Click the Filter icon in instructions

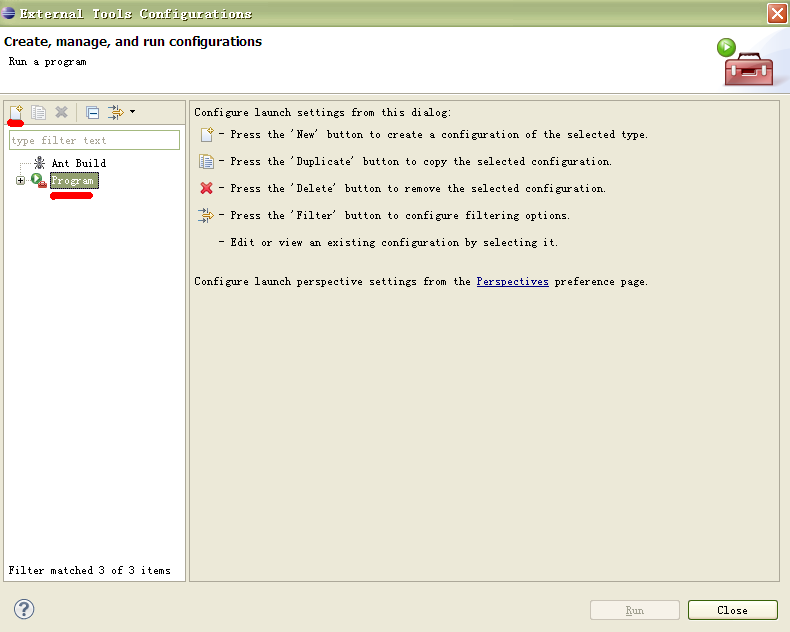click(x=206, y=215)
